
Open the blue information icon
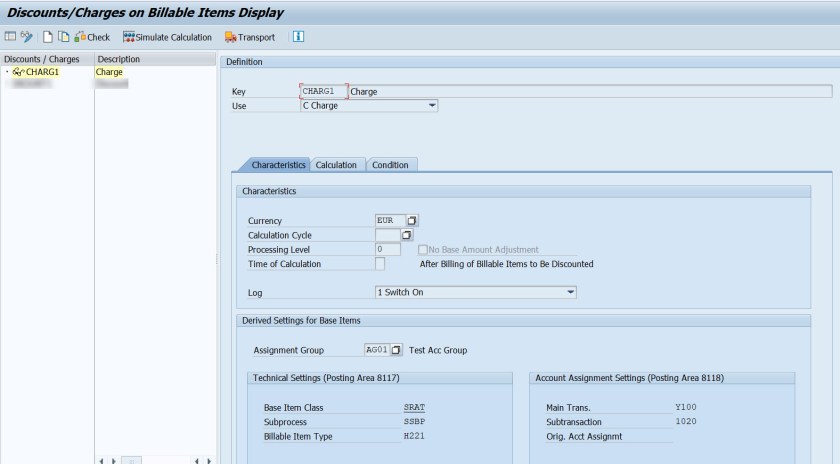point(298,36)
